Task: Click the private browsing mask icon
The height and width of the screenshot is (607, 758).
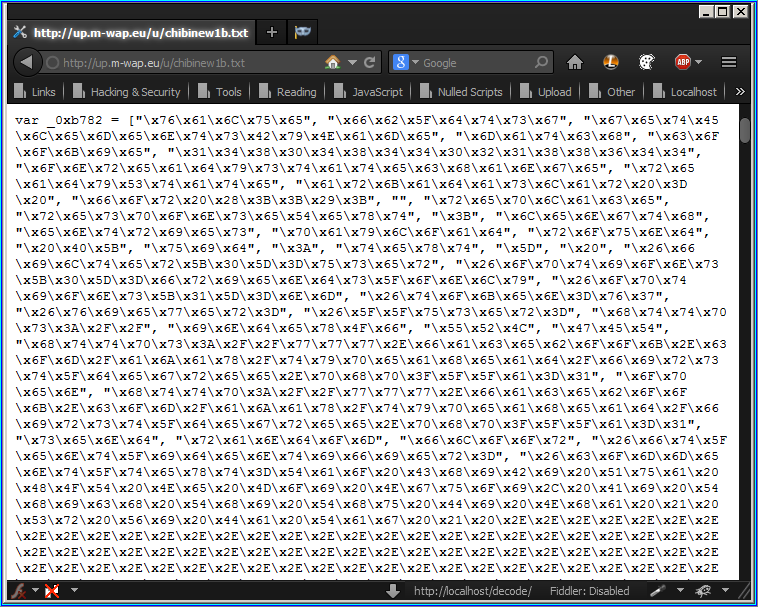Action: 303,32
